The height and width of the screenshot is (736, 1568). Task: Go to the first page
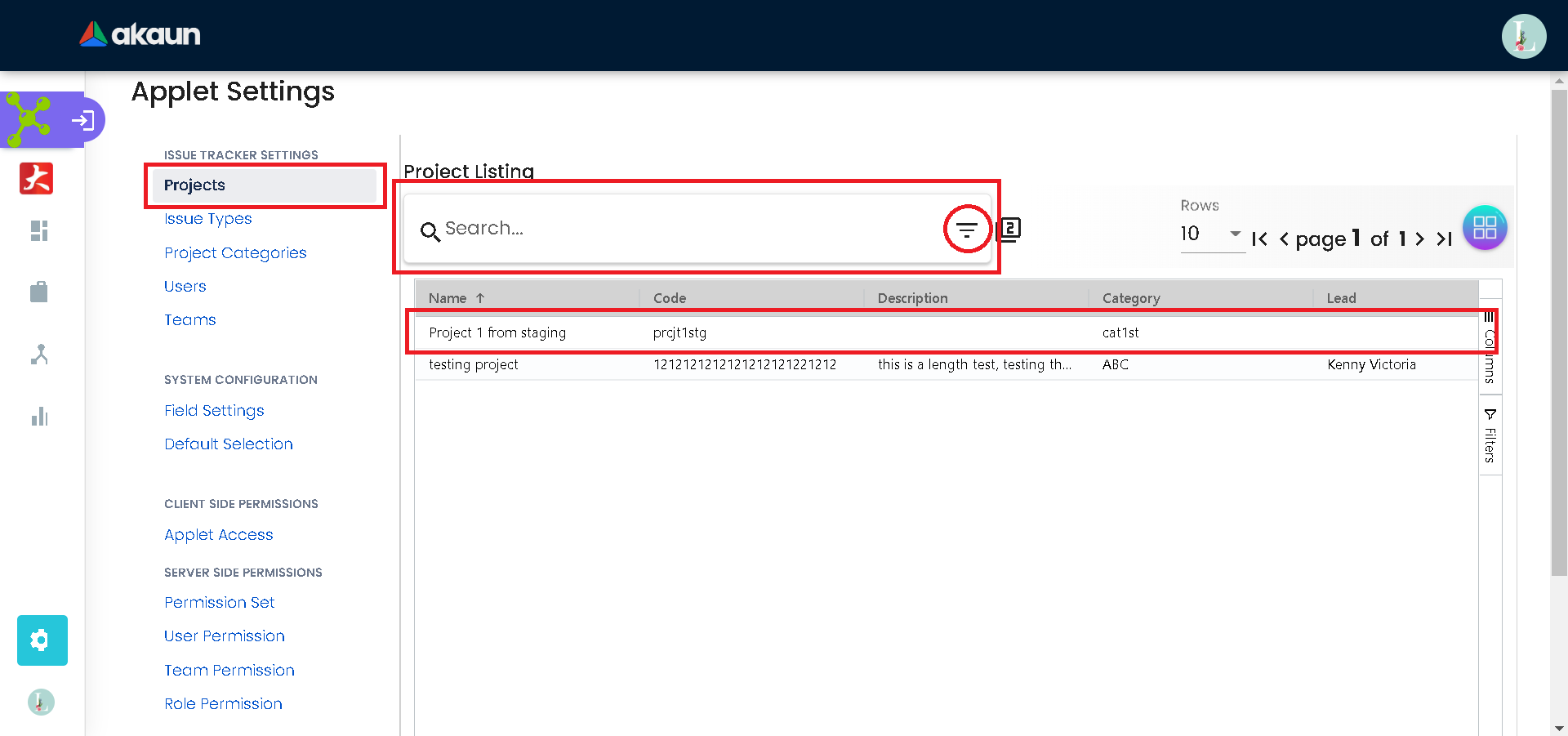(x=1259, y=239)
